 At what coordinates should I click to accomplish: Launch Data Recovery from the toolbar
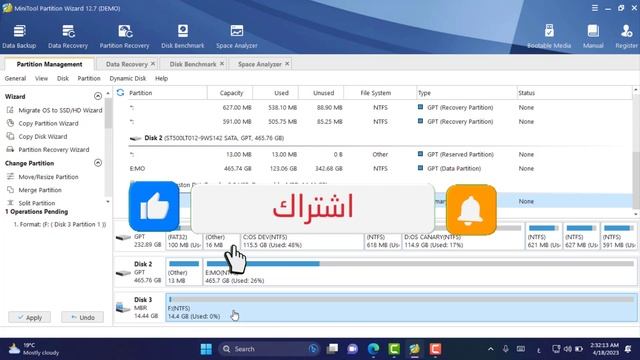tap(68, 36)
